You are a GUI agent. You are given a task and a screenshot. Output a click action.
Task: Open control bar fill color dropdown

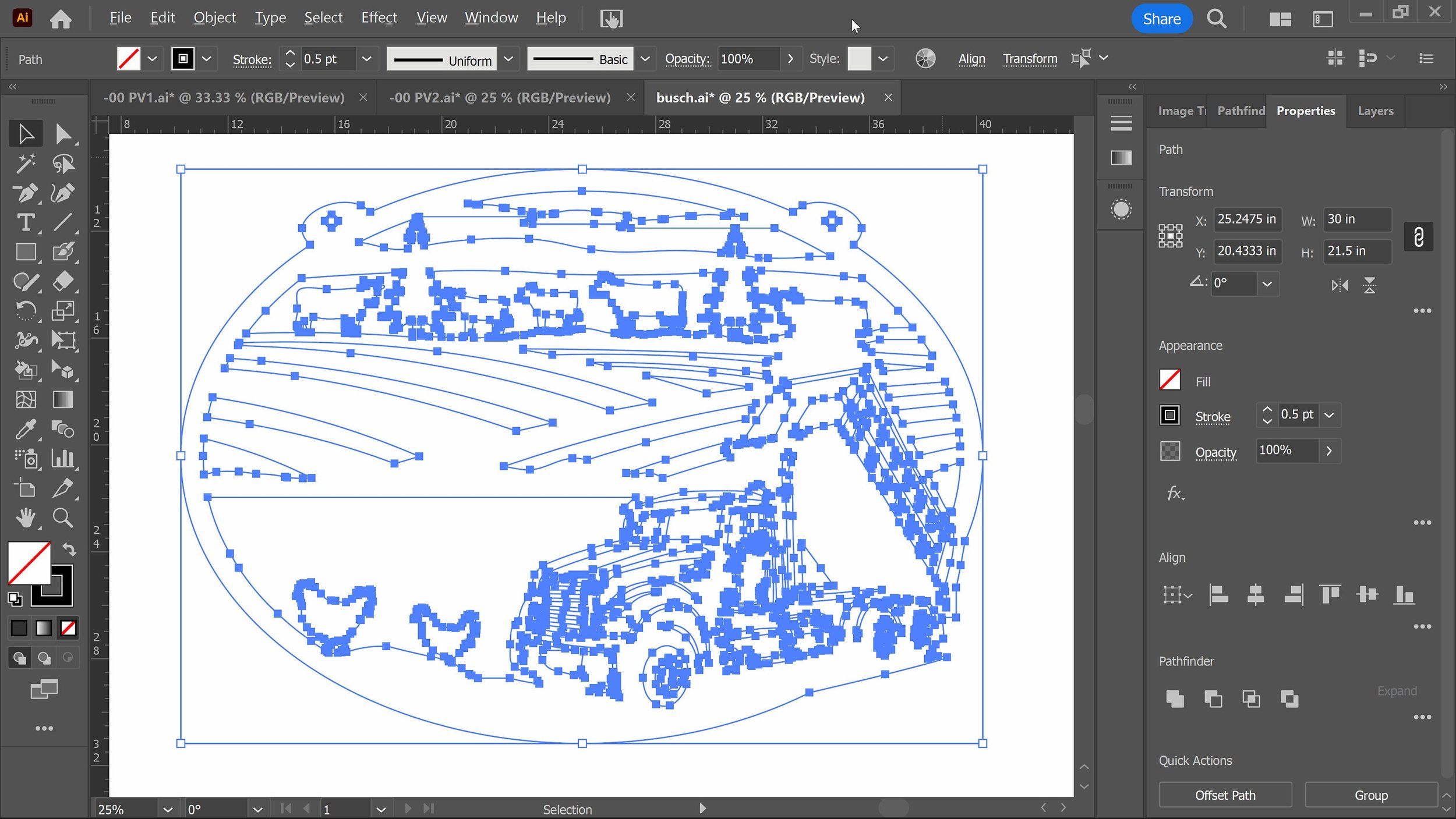tap(152, 59)
